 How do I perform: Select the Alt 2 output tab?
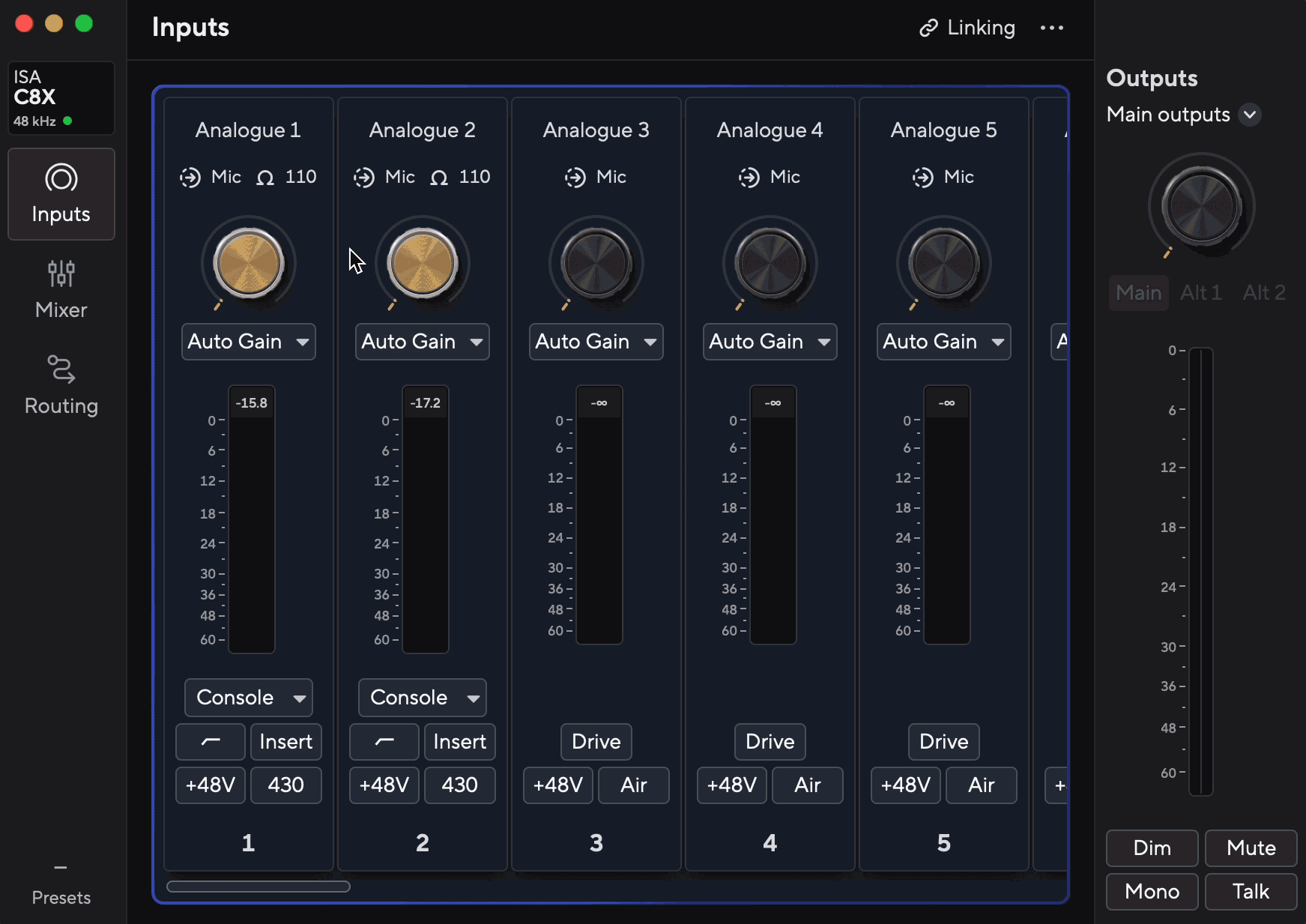pyautogui.click(x=1264, y=293)
